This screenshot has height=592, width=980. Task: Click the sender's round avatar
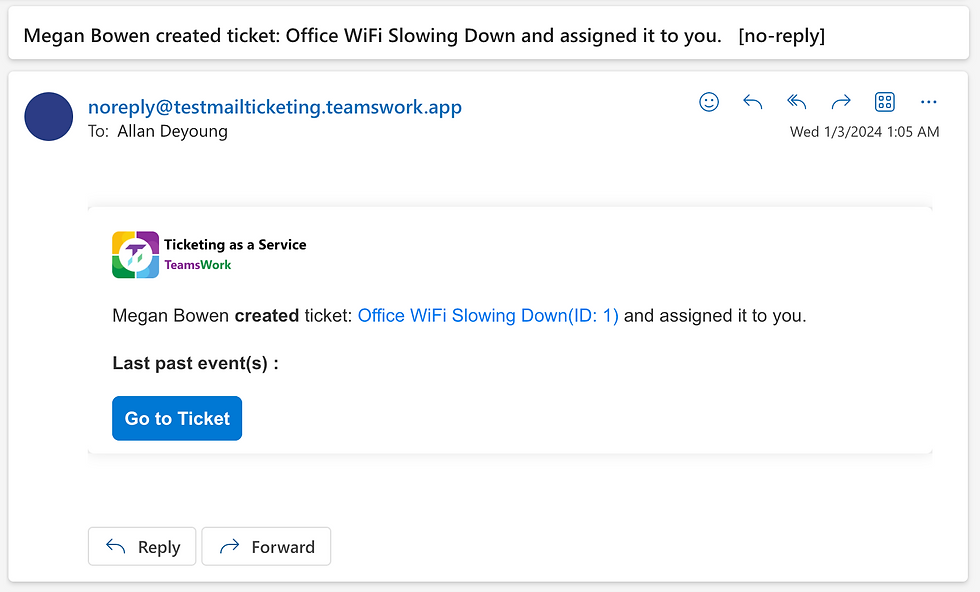coord(49,117)
